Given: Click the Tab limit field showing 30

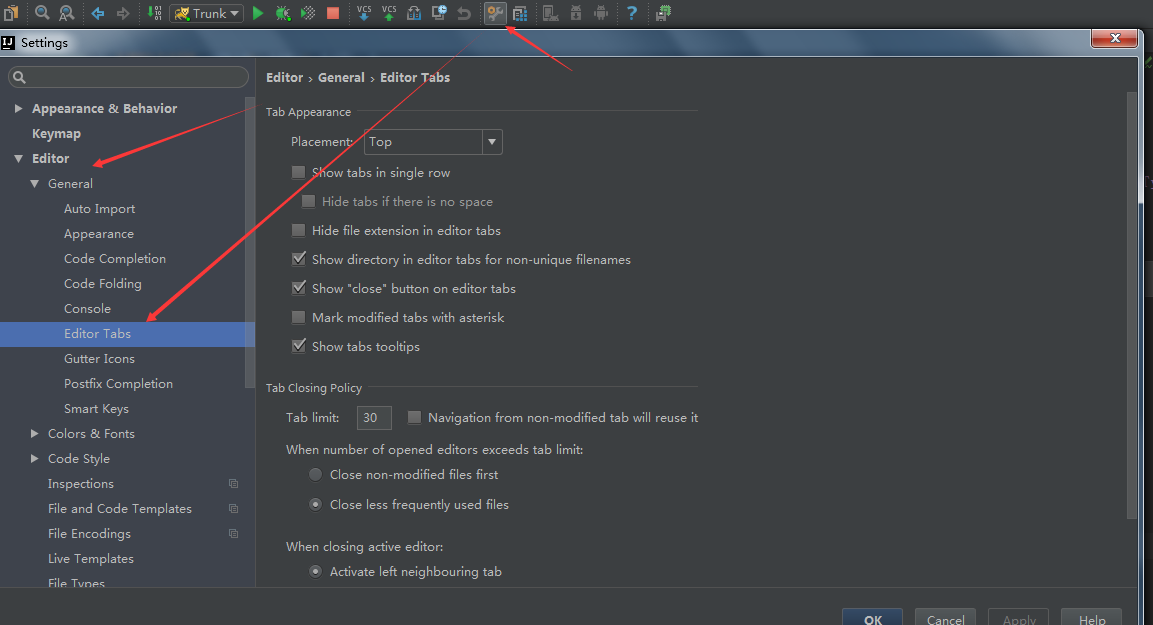Looking at the screenshot, I should tap(374, 418).
